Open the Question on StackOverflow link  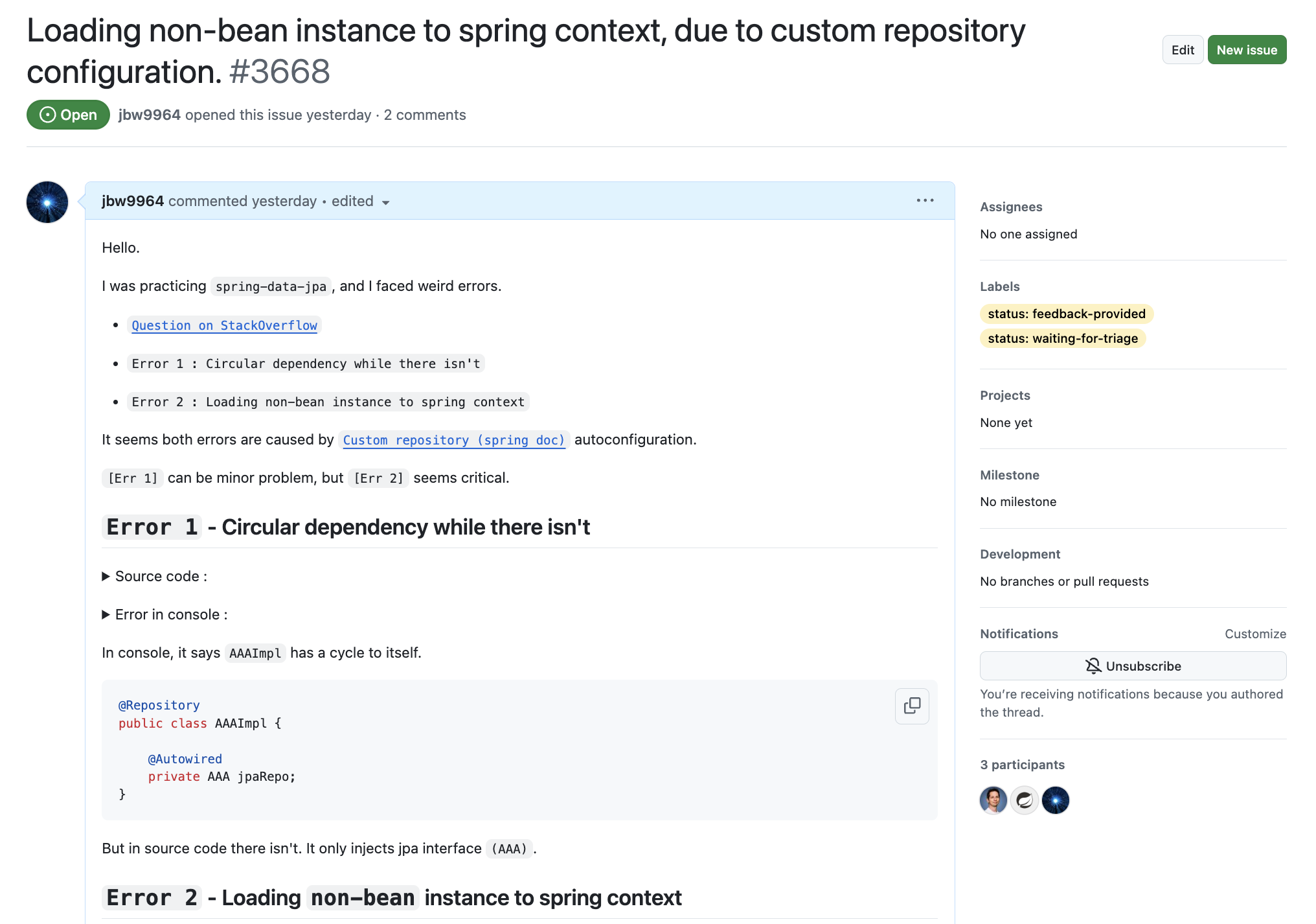(x=224, y=325)
